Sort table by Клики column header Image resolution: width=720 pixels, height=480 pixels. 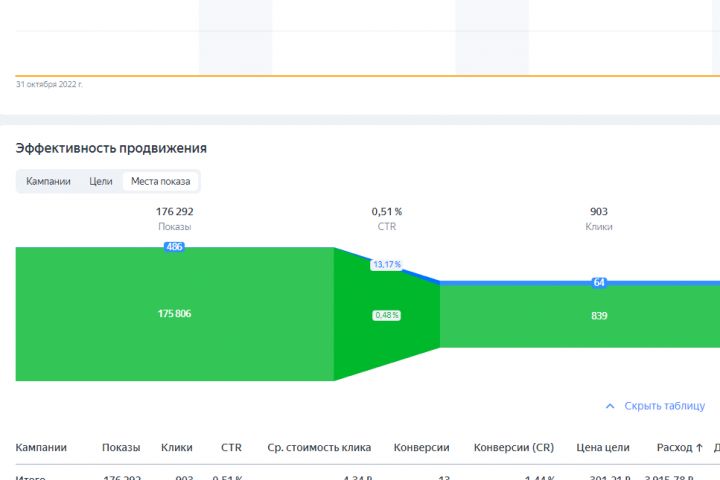176,447
